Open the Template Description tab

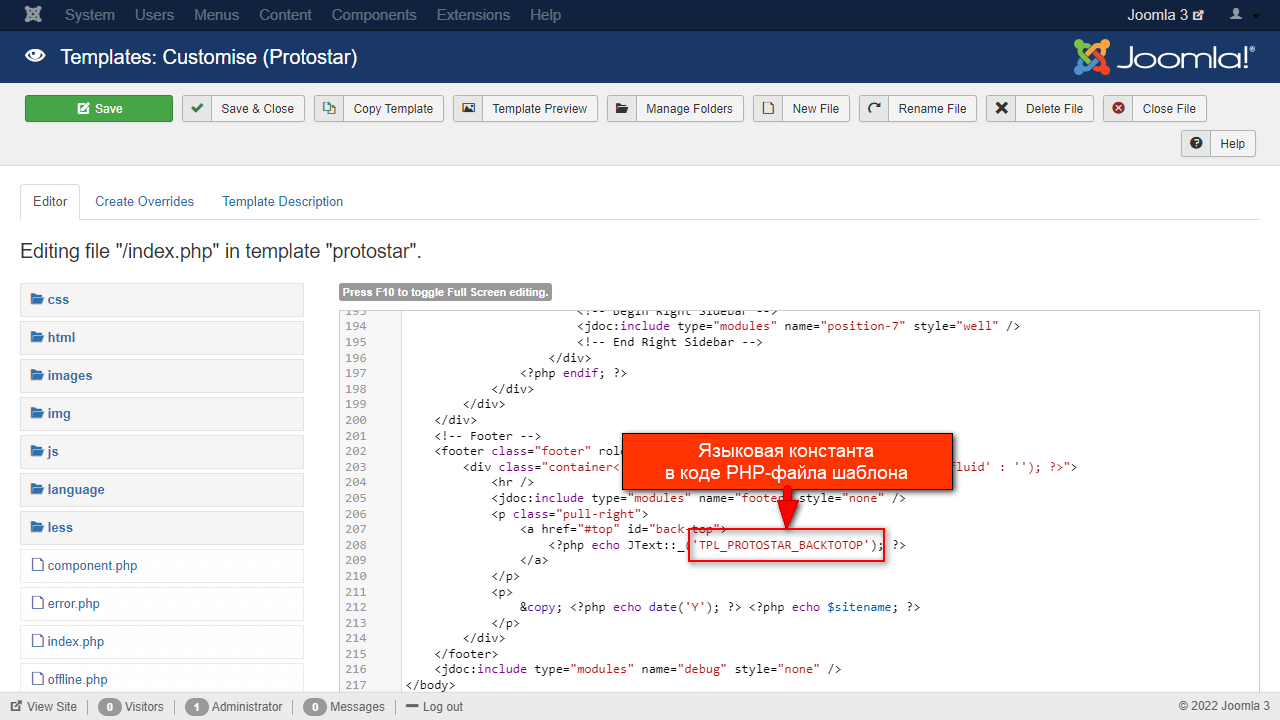282,201
